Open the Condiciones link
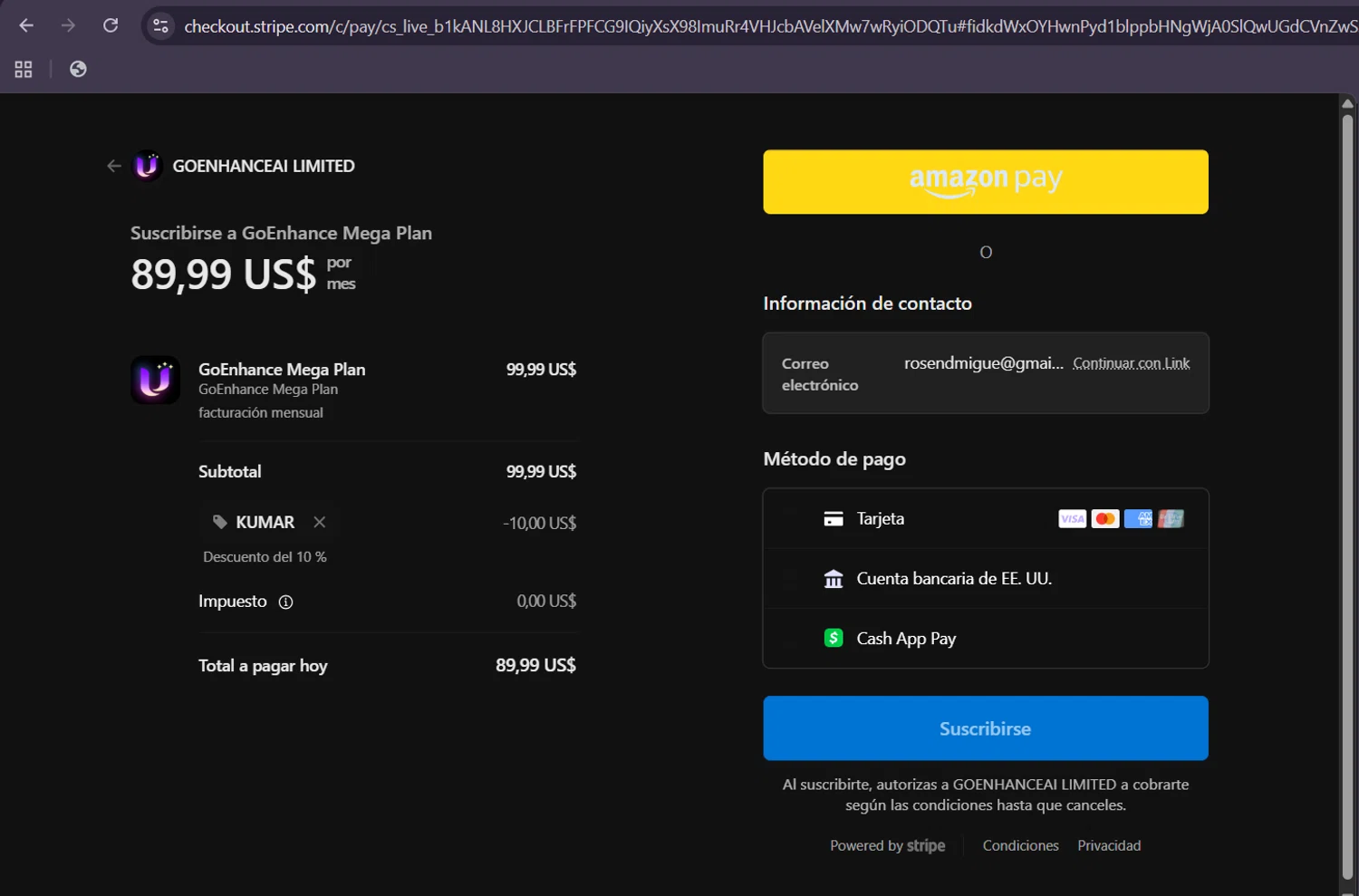Screen dimensions: 1359x896 pos(1020,845)
